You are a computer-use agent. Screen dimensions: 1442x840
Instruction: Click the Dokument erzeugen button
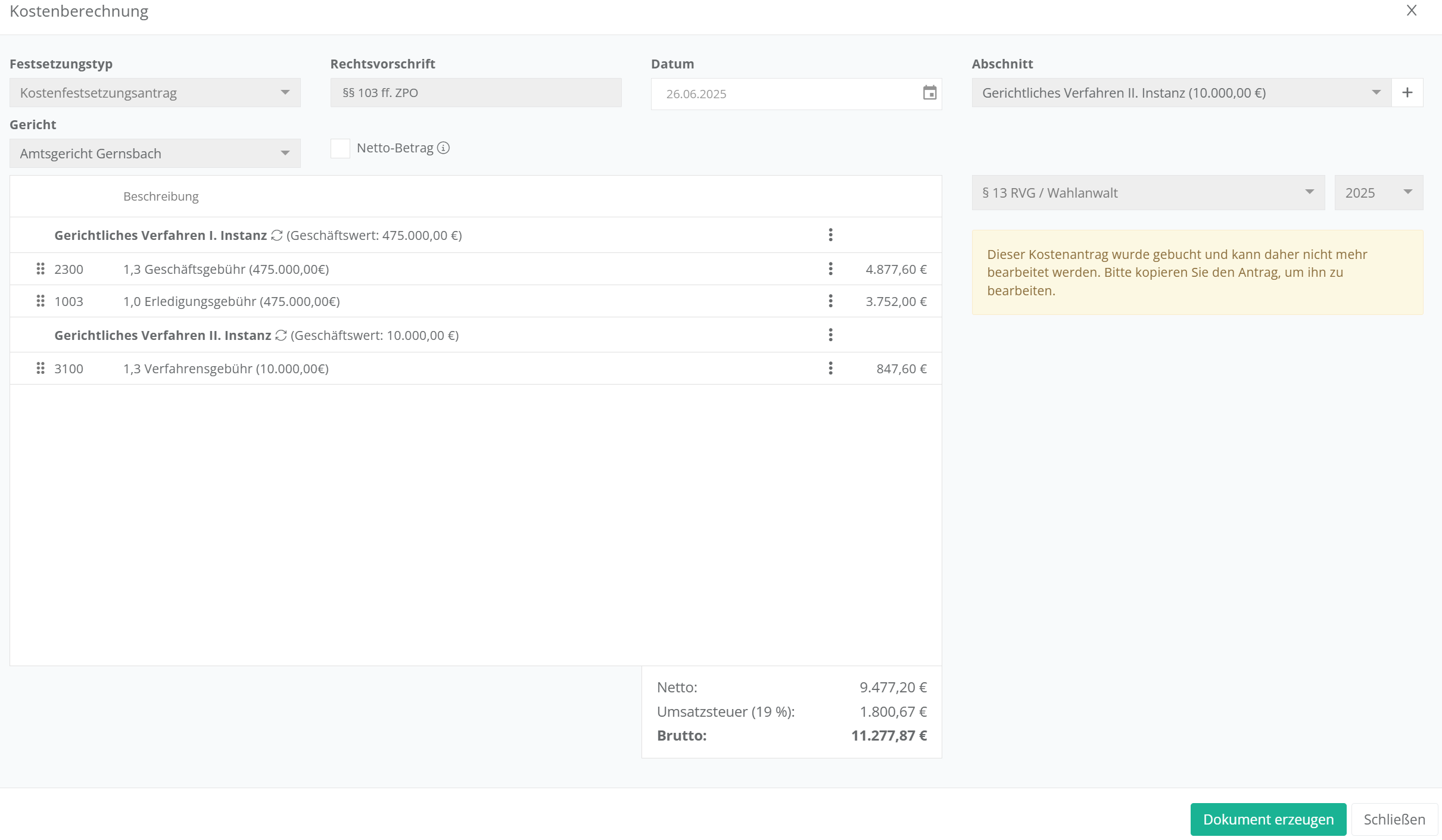pos(1267,820)
